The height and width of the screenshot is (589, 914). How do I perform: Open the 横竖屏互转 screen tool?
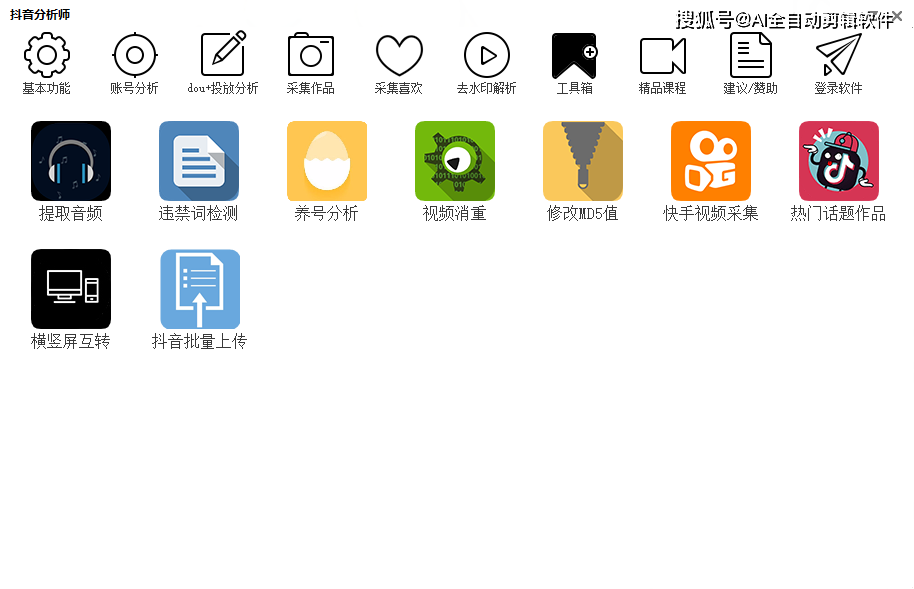(71, 300)
